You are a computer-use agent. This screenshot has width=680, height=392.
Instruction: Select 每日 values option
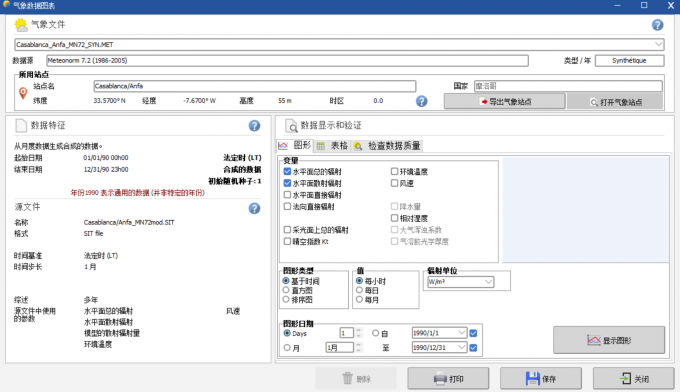pyautogui.click(x=359, y=290)
